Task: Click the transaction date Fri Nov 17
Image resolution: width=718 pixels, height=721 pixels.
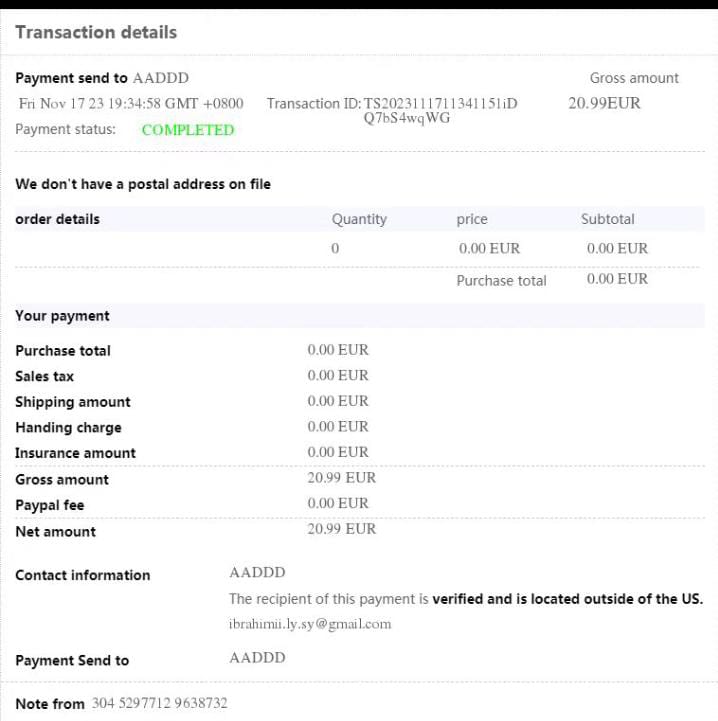Action: [x=131, y=103]
